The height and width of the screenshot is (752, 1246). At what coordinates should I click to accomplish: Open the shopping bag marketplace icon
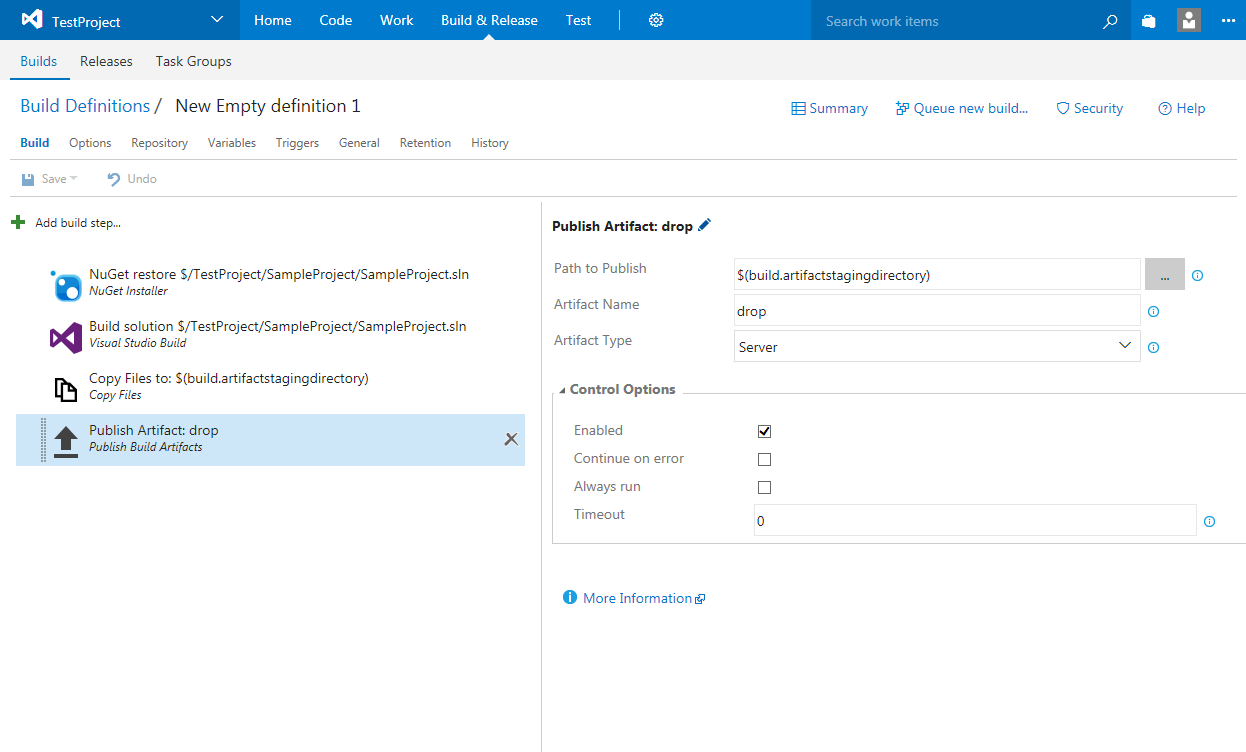coord(1149,21)
